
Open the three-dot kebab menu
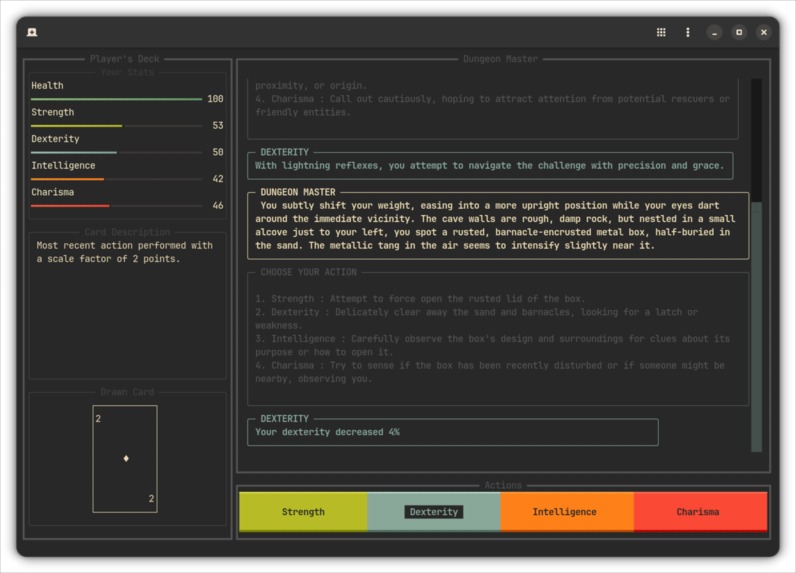(688, 32)
